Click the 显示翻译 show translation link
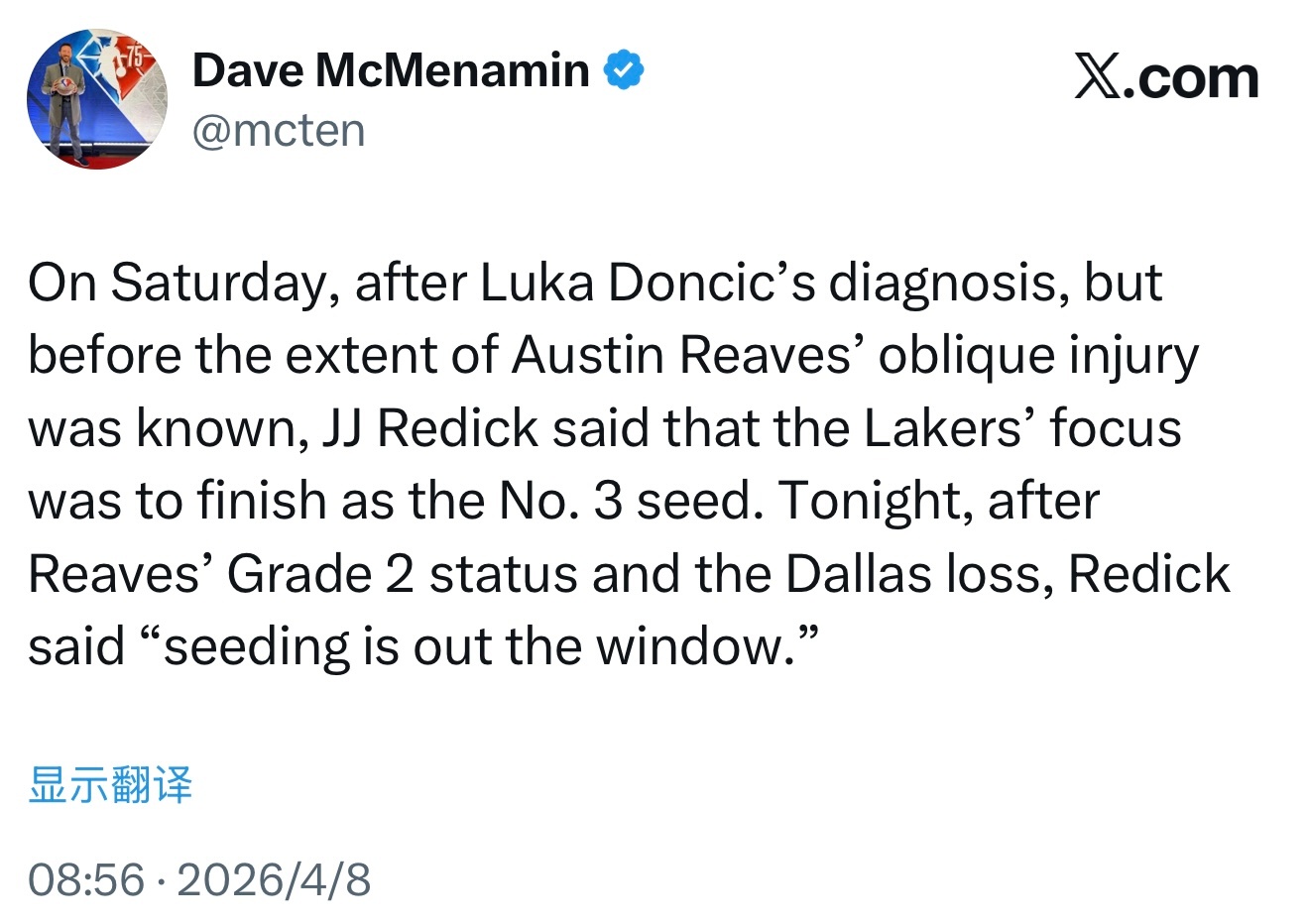Screen dimensions: 1309x924 pos(110,784)
